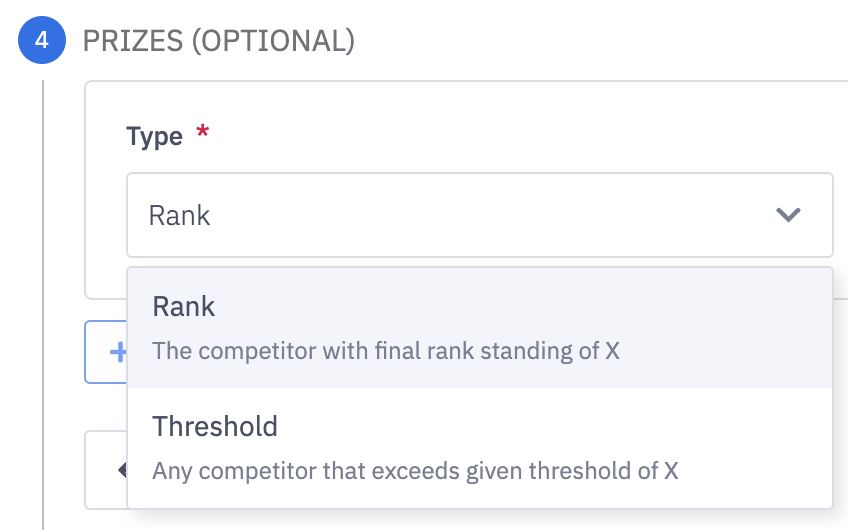
Task: Click the chevron icon in Type field
Action: (788, 215)
